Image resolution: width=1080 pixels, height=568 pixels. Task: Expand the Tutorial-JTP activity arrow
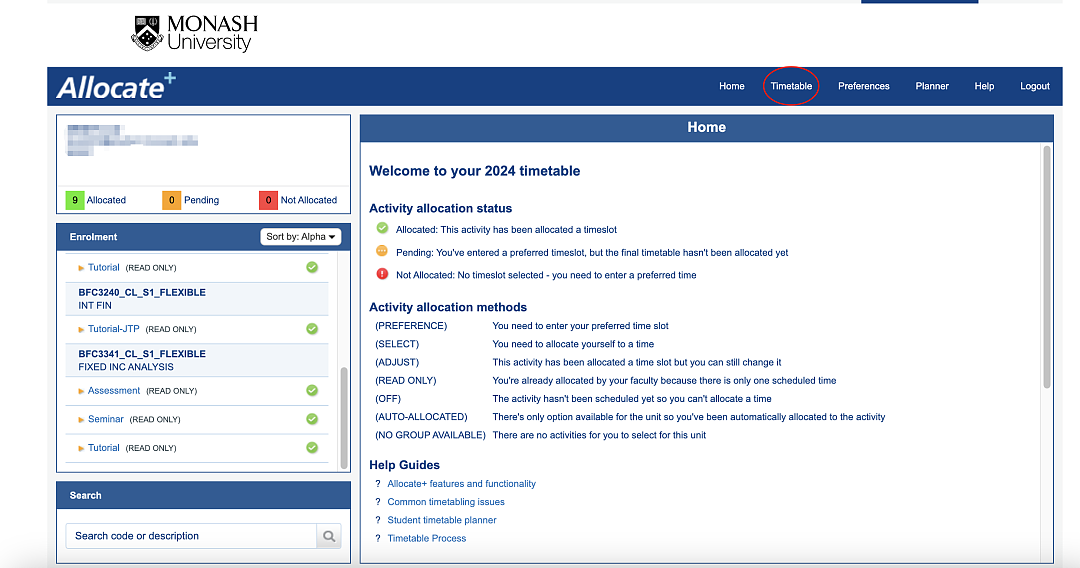(x=81, y=330)
